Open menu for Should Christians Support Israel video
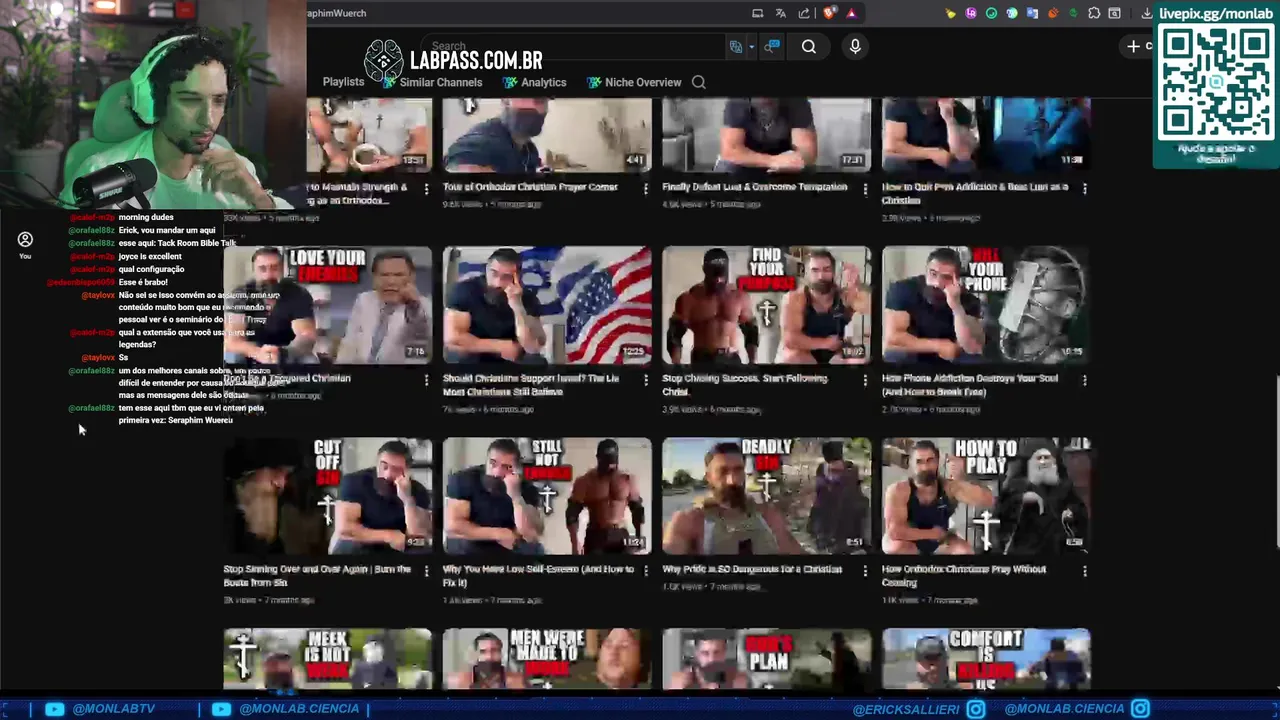The height and width of the screenshot is (720, 1280). click(x=645, y=380)
